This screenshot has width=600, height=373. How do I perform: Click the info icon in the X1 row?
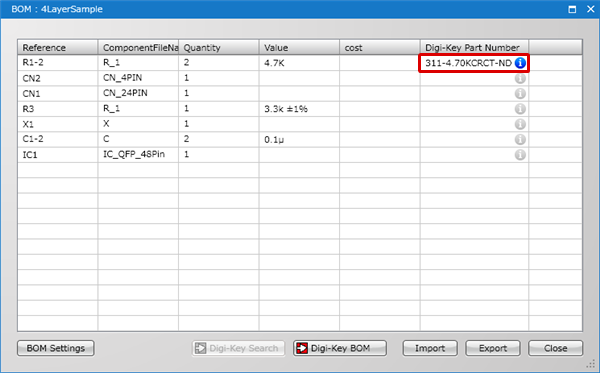pos(520,124)
